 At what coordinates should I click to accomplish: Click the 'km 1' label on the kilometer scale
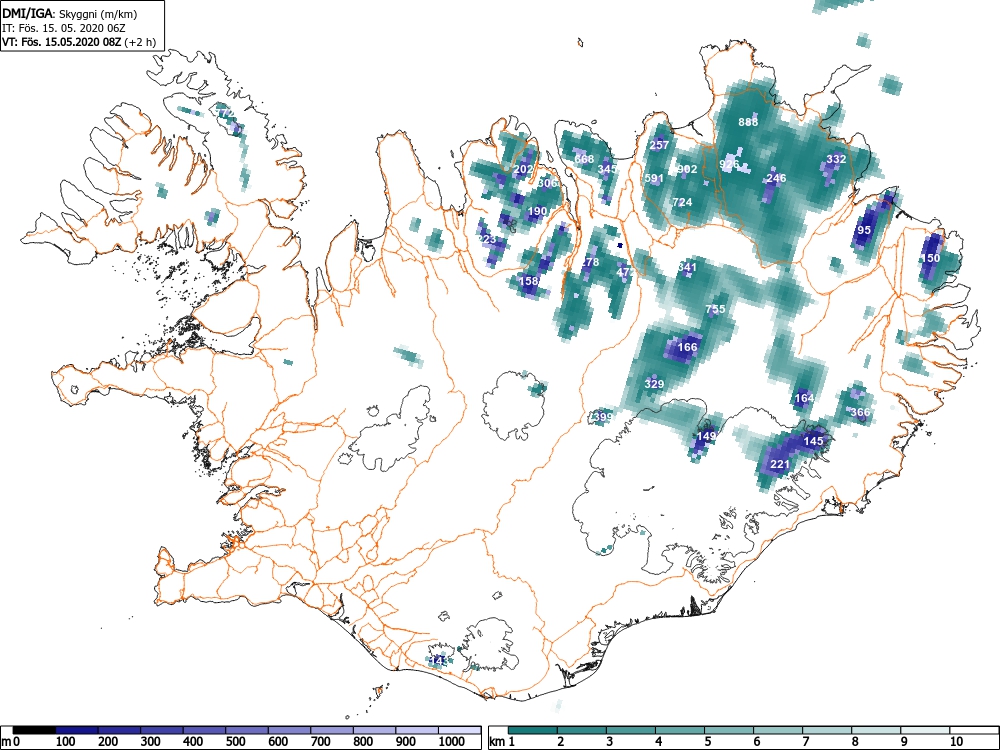[502, 742]
